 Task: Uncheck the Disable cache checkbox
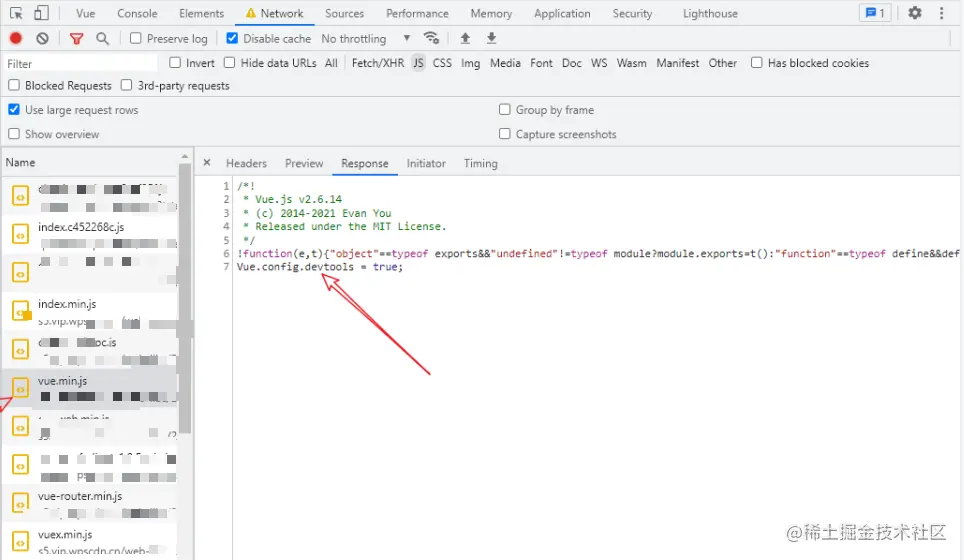click(232, 38)
